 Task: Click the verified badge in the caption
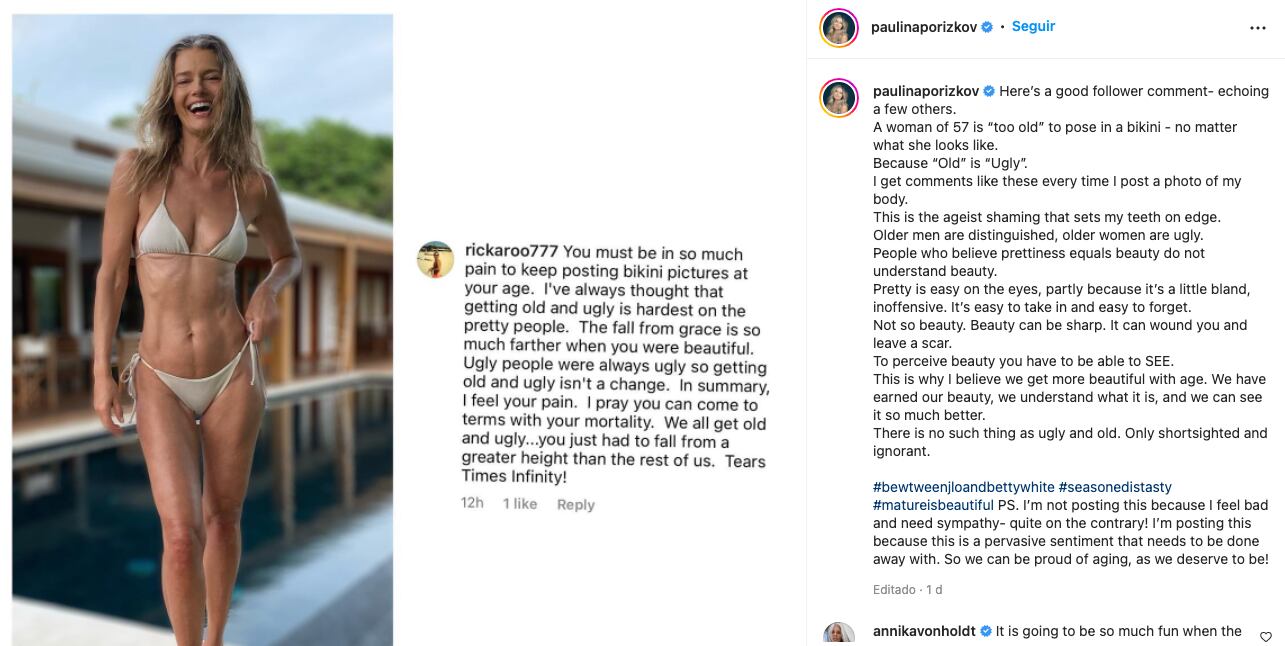989,91
